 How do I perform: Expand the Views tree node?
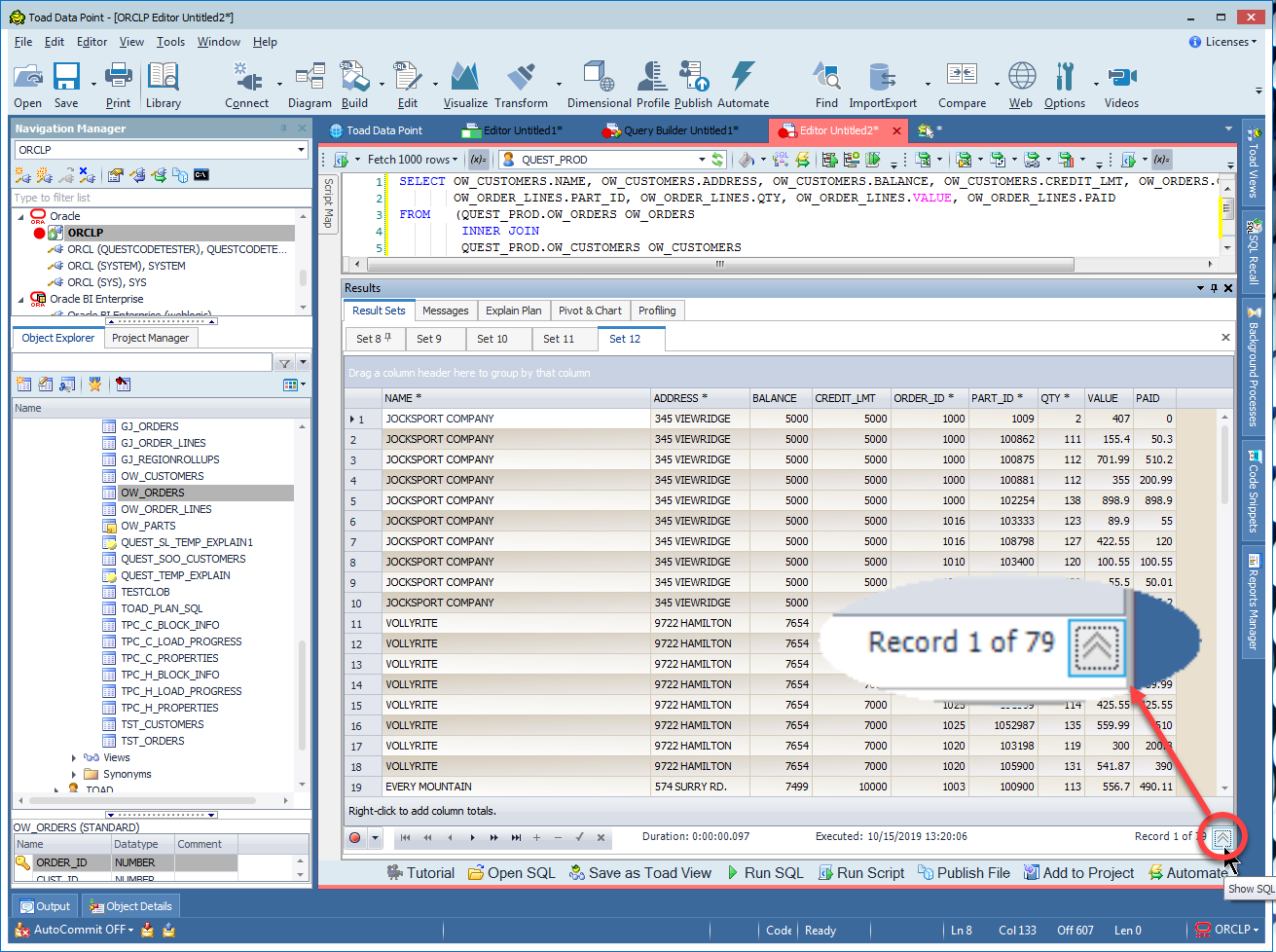[x=74, y=757]
